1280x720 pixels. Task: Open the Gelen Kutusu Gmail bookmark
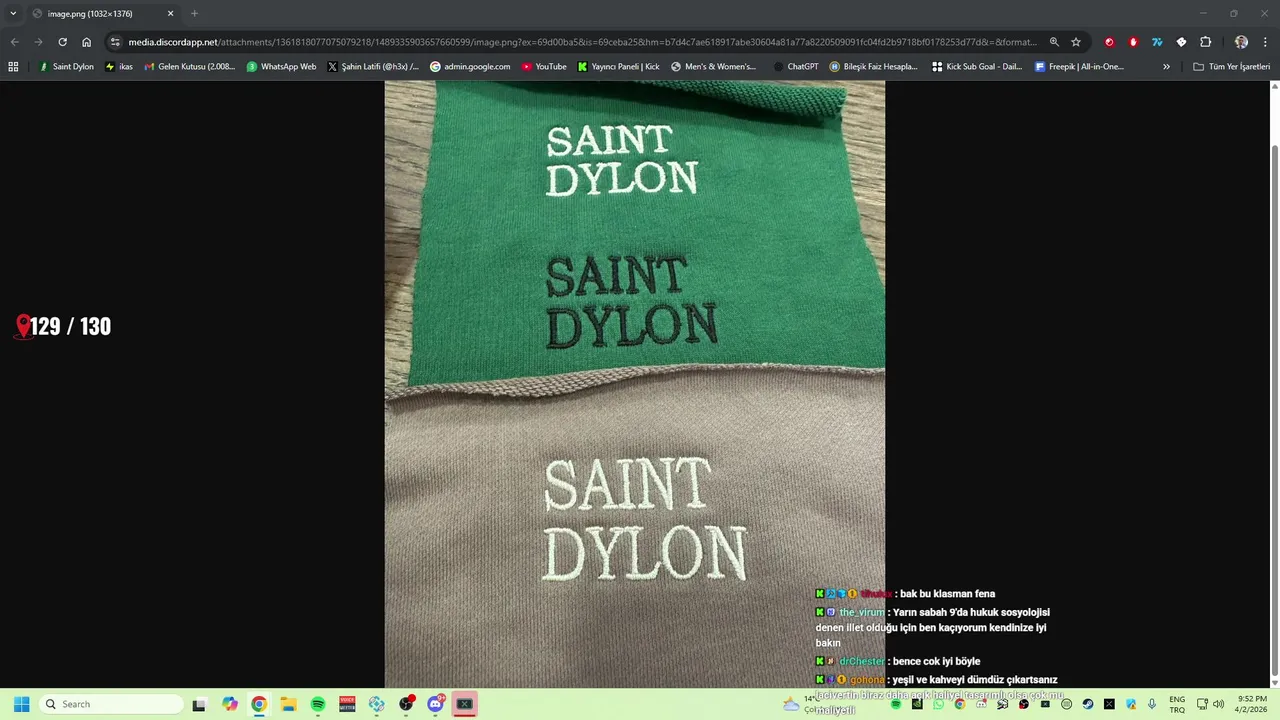[x=190, y=67]
